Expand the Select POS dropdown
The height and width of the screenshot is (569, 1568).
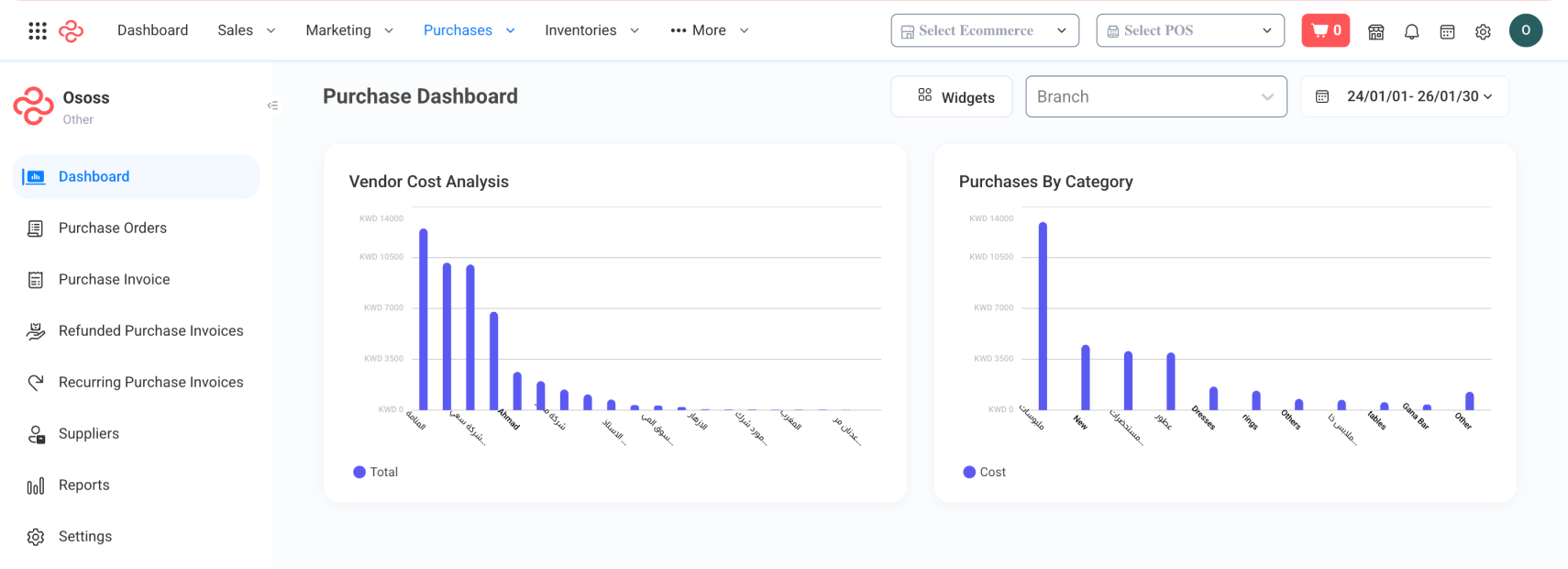(1189, 30)
